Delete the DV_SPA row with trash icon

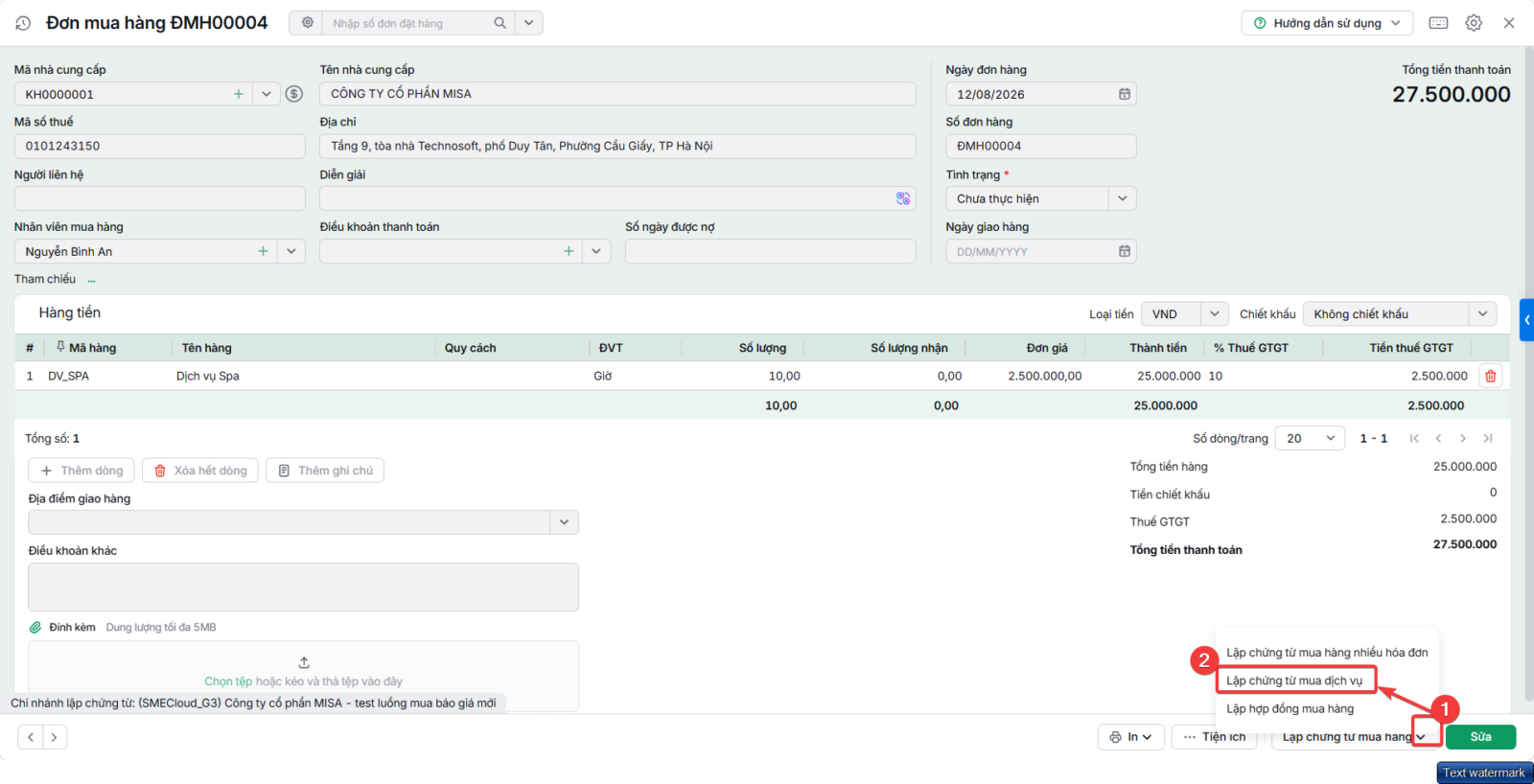[1490, 376]
